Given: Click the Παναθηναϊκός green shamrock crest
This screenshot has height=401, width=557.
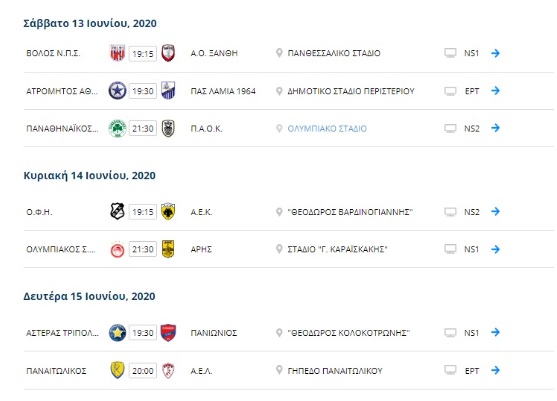Looking at the screenshot, I should tap(117, 128).
